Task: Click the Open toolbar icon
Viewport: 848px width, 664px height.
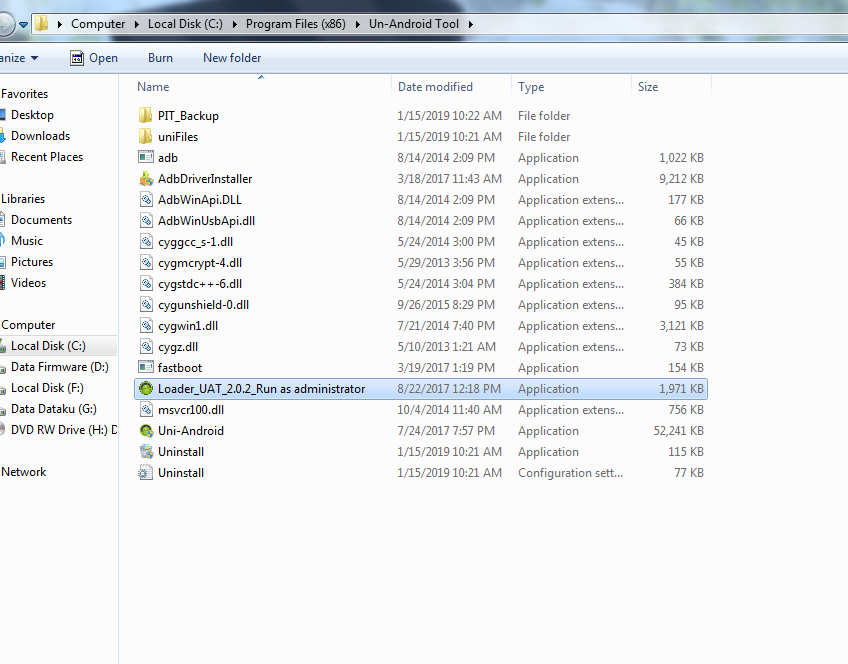Action: pos(77,58)
